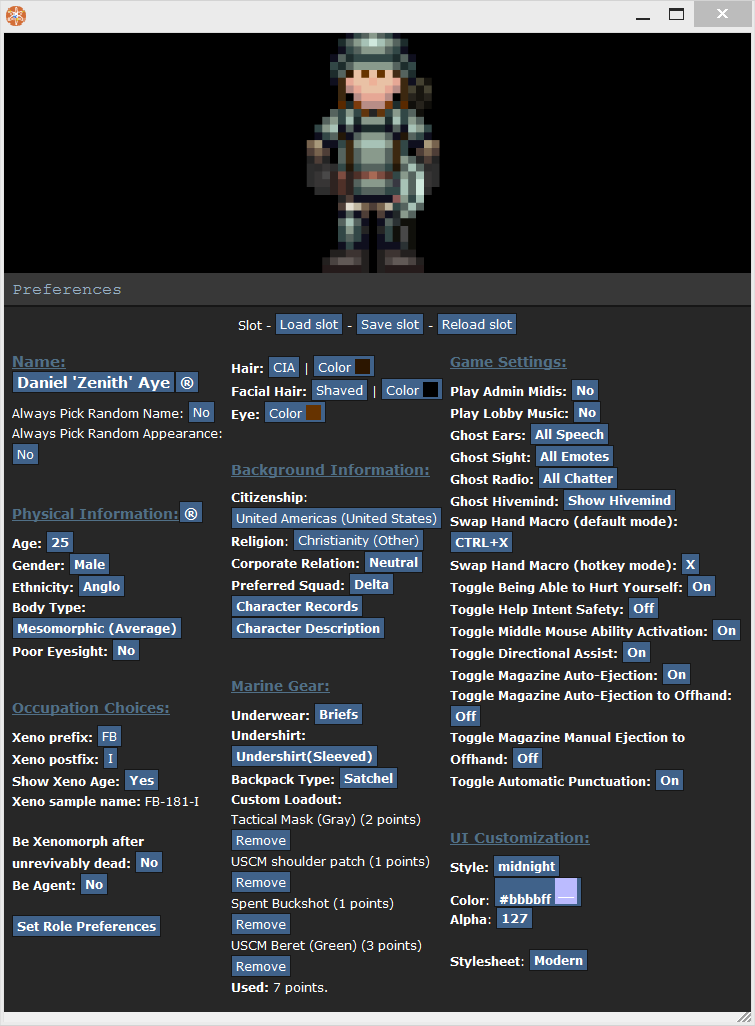Image resolution: width=755 pixels, height=1026 pixels.
Task: Toggle Magazine Auto-Ejection to Offhand Off
Action: (466, 716)
